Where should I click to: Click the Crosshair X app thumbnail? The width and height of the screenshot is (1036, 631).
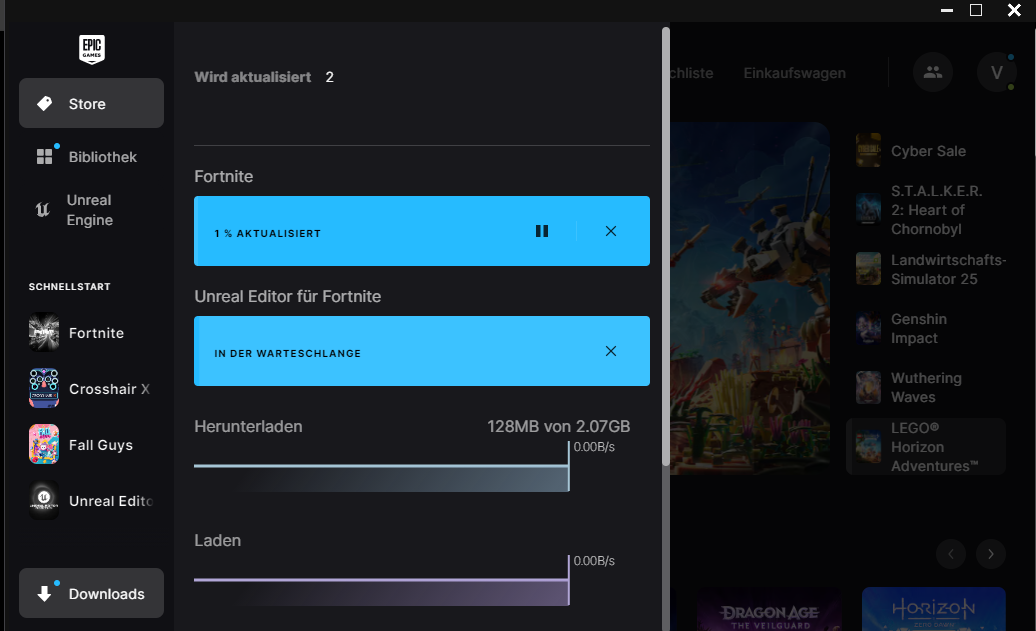tap(44, 389)
